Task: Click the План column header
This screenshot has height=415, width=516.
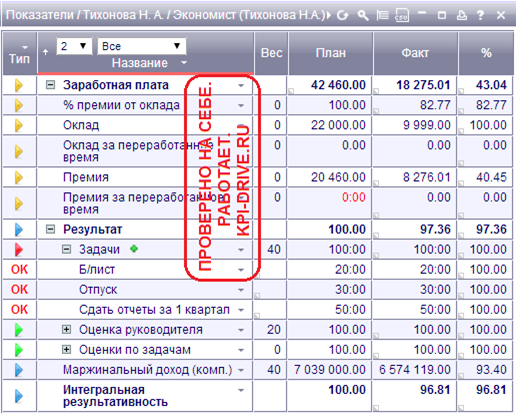Action: (331, 53)
